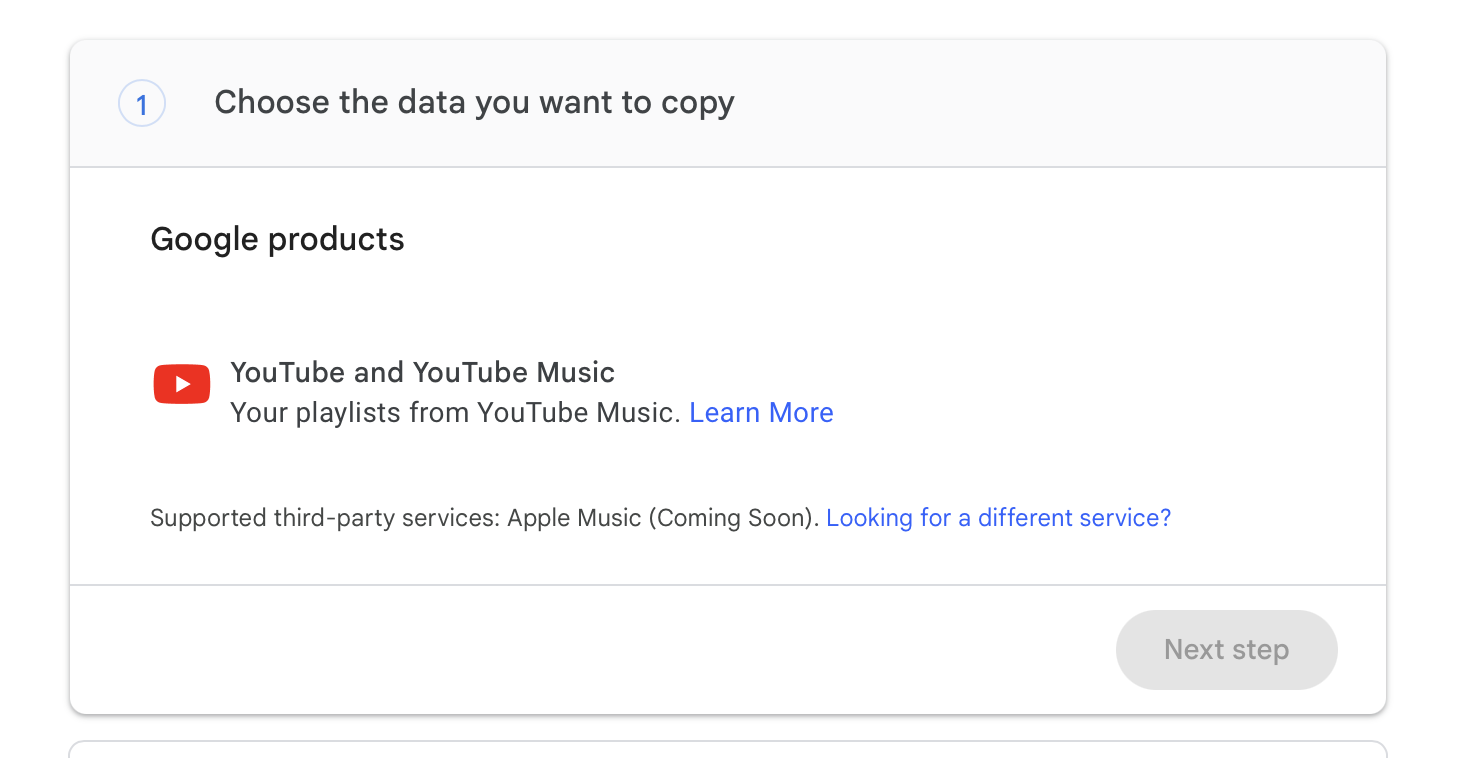
Task: Click the Google products section heading
Action: (277, 240)
